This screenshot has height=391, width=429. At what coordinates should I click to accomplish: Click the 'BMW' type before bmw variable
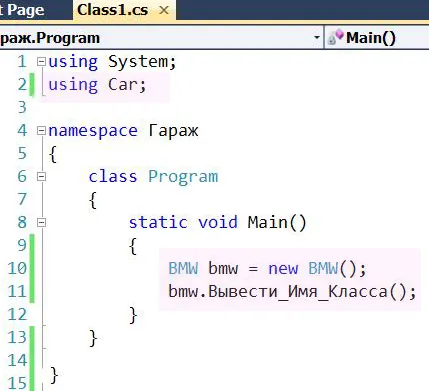tap(183, 268)
